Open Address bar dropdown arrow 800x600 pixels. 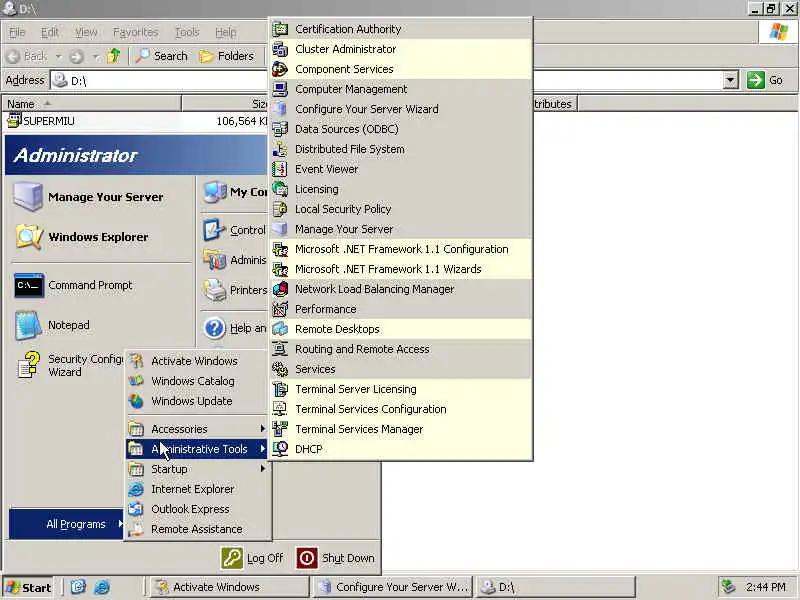(x=731, y=81)
